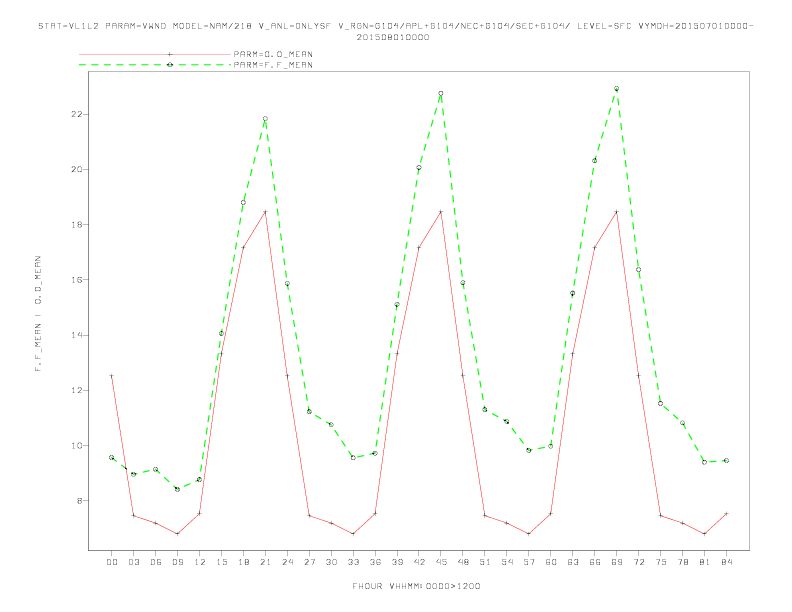Click the title's second line 201508010000
This screenshot has width=792, height=612.
(393, 37)
